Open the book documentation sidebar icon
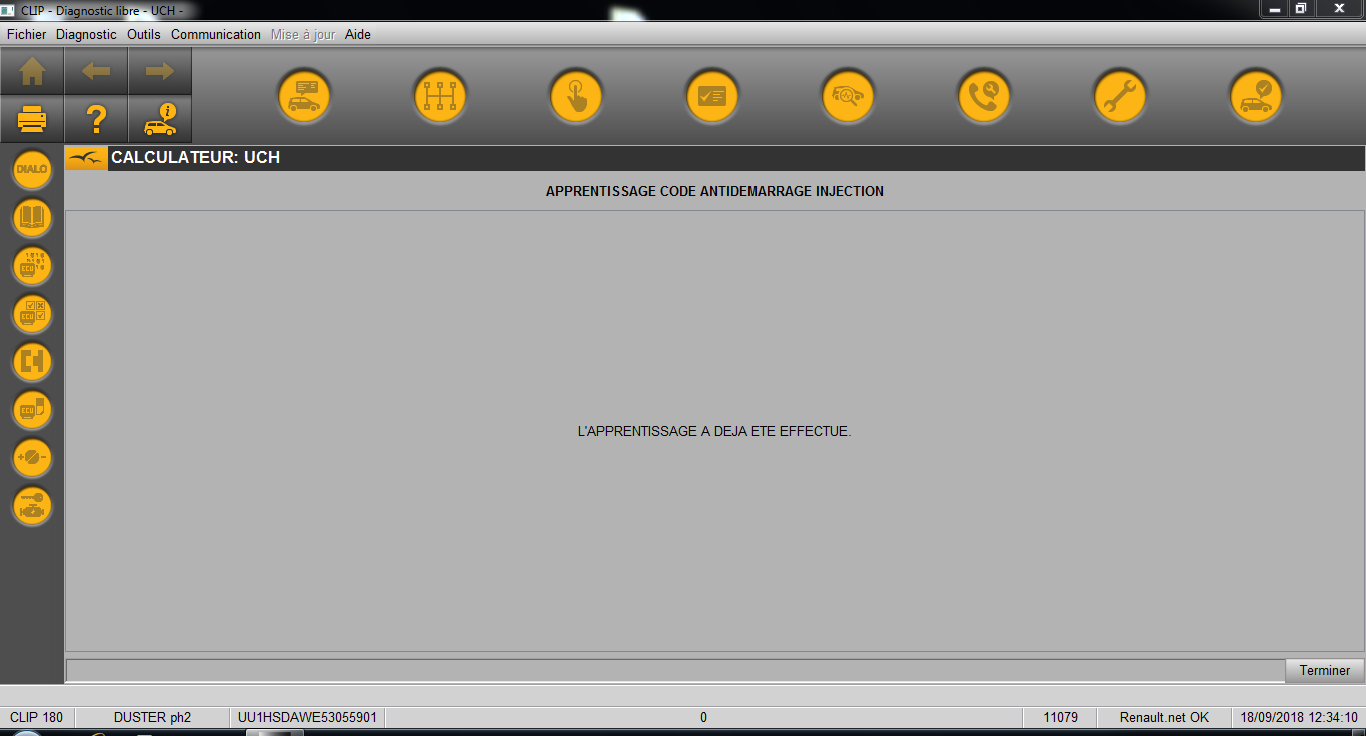Viewport: 1366px width, 736px height. 32,217
